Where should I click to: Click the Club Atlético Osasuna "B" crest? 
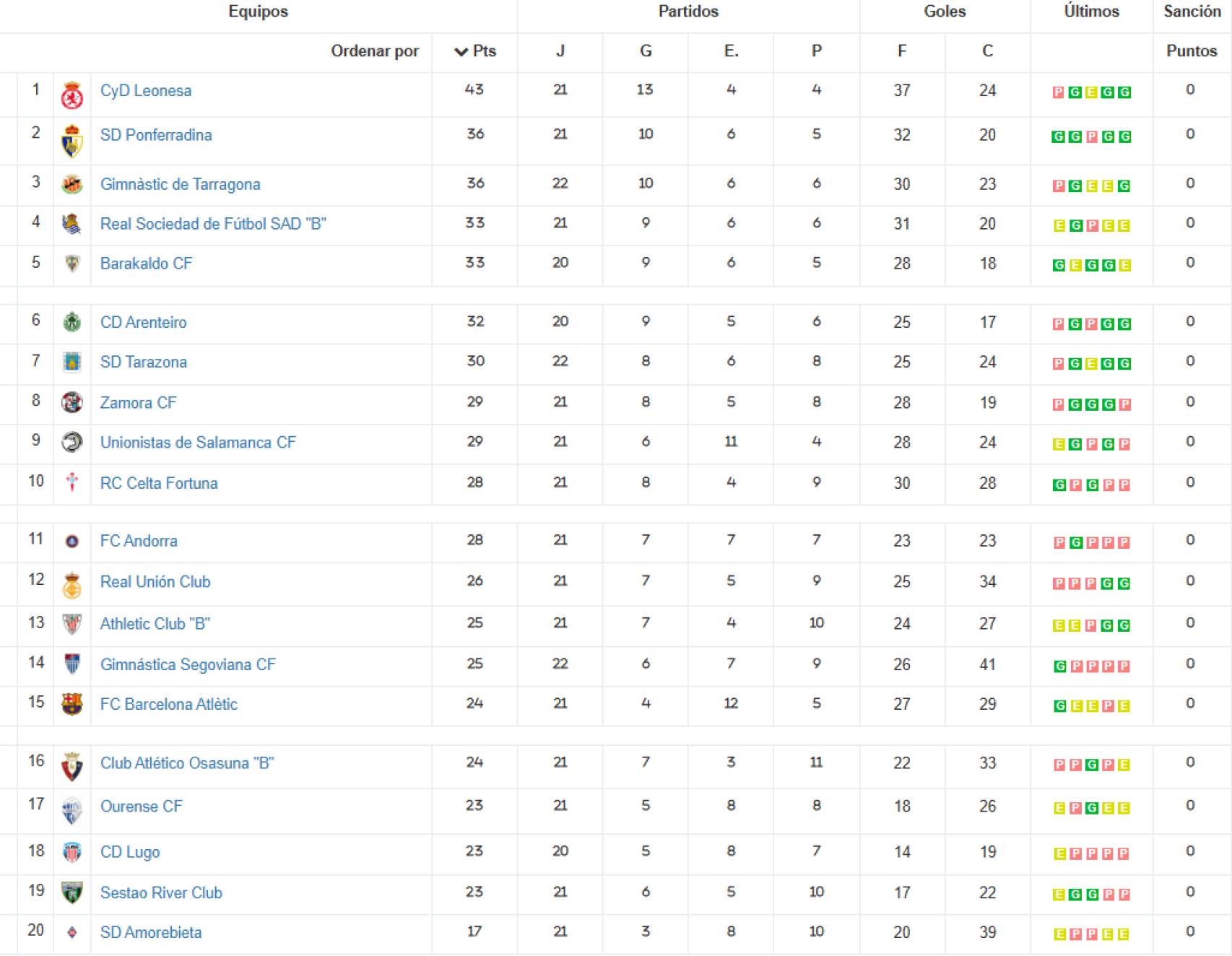72,763
